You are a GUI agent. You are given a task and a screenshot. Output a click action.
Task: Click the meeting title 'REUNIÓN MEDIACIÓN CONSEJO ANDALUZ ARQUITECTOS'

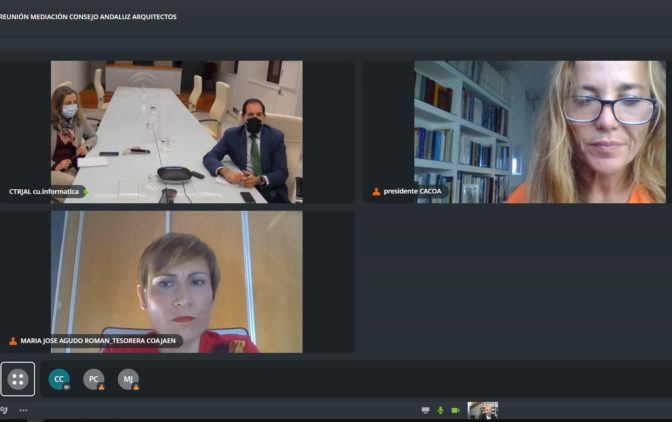click(x=88, y=17)
